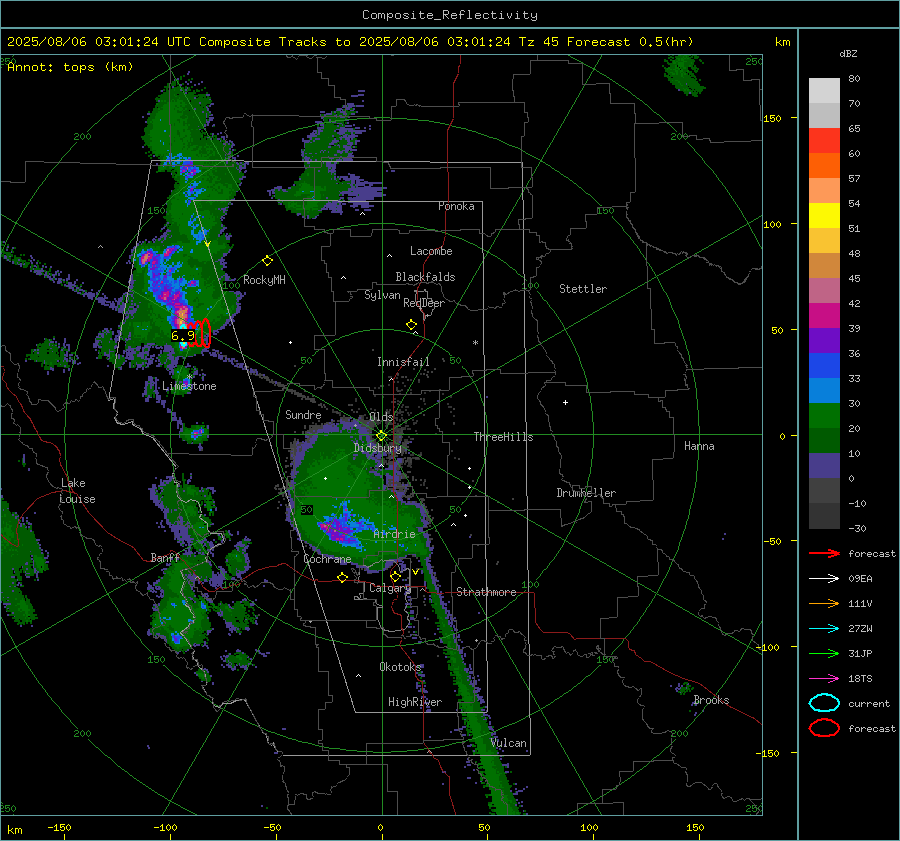Click the Annot: tops (km) label
Screen dimensions: 900x841
[x=70, y=67]
